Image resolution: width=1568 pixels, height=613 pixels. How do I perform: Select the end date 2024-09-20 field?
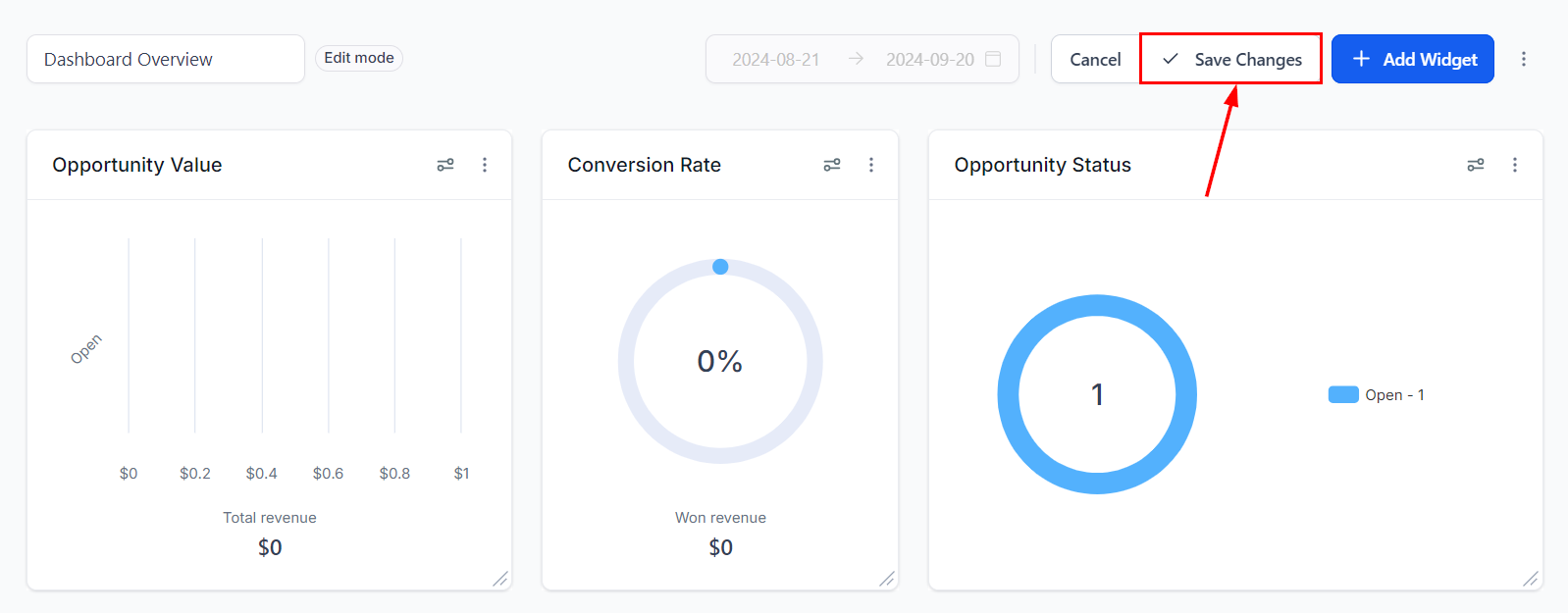coord(929,60)
